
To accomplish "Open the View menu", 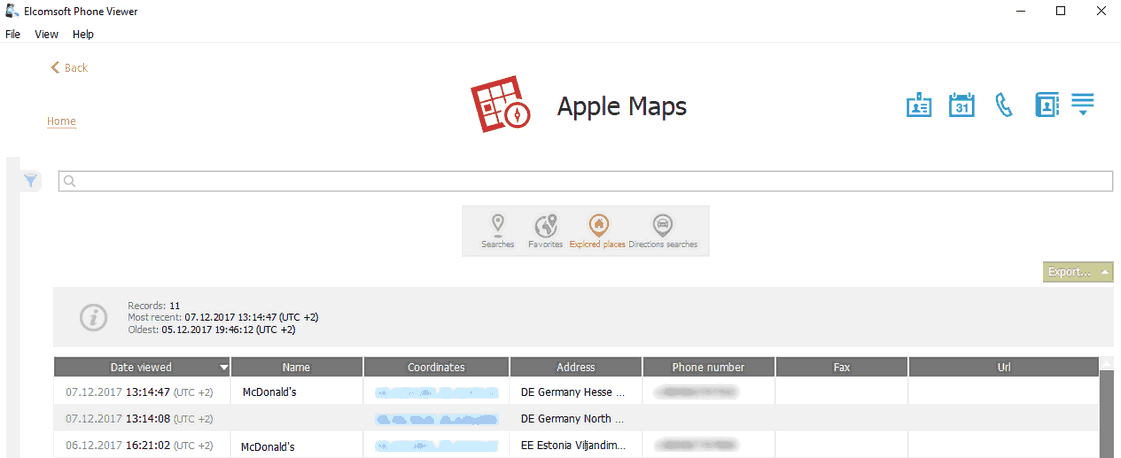I will (46, 34).
